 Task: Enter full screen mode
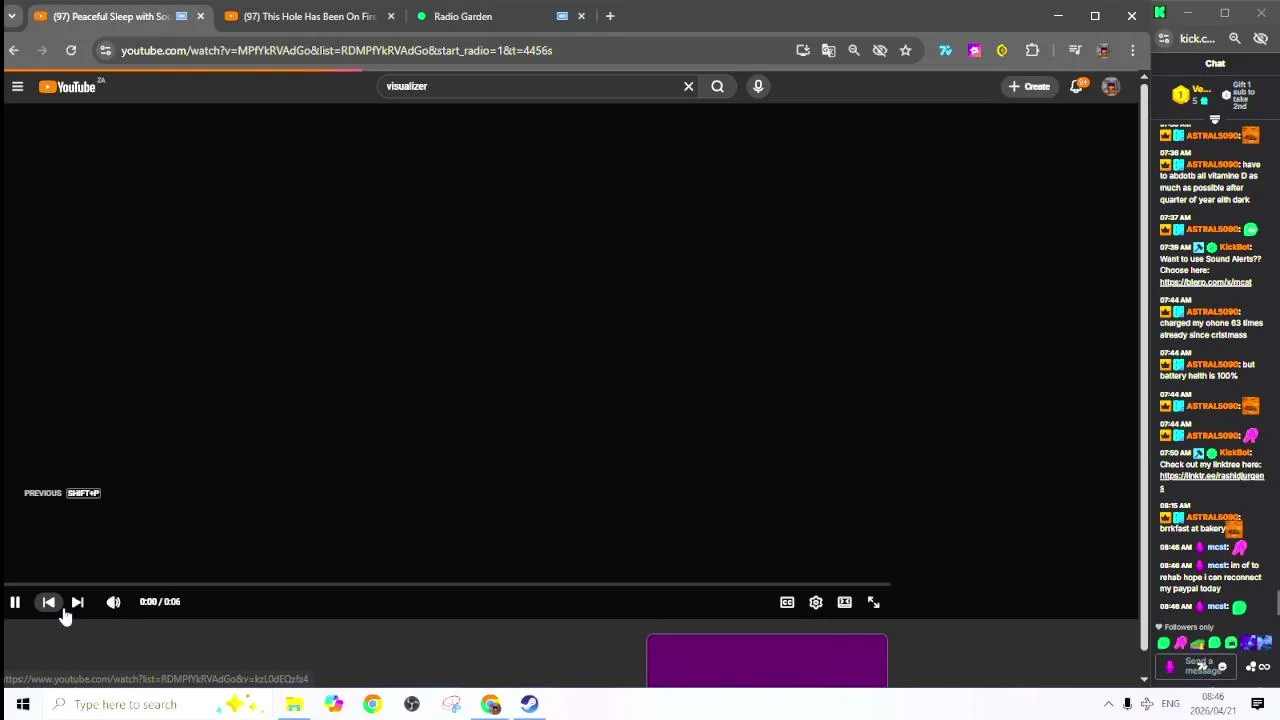(x=874, y=602)
